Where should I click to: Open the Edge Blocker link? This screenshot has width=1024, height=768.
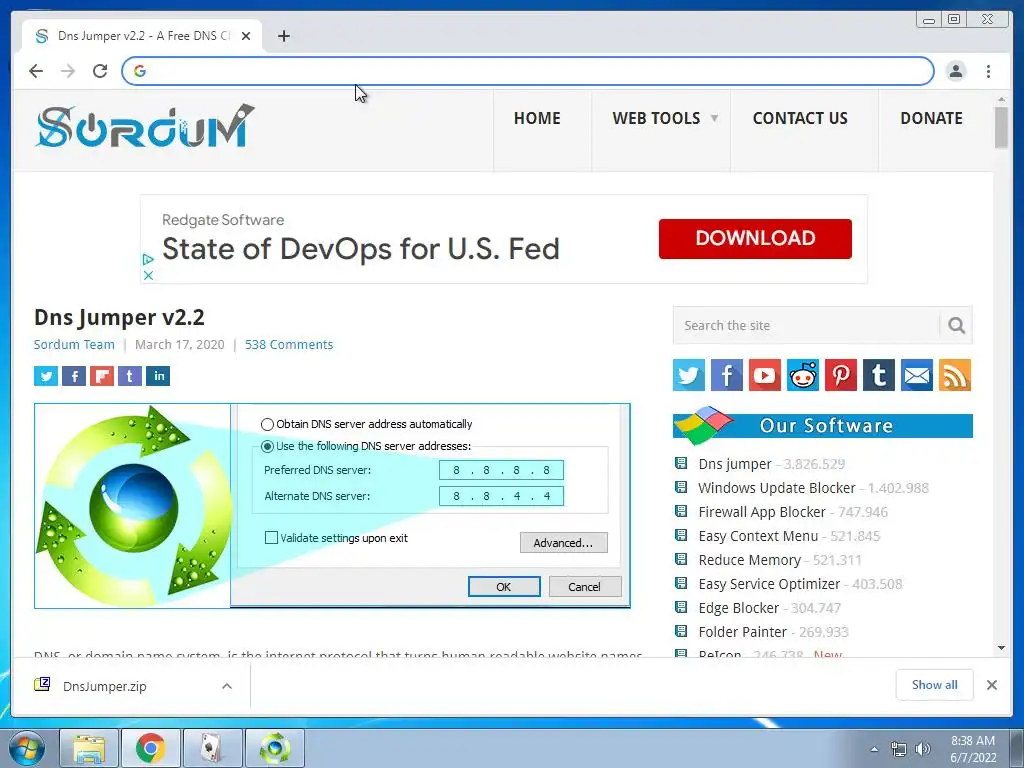pyautogui.click(x=739, y=608)
